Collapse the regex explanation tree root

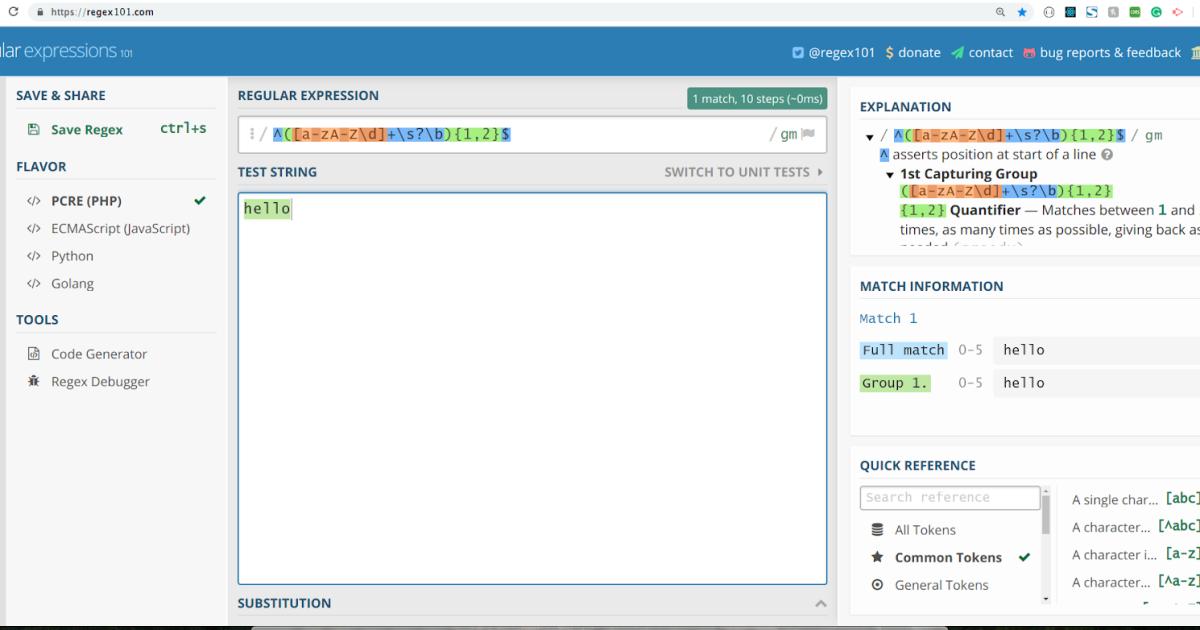coord(869,136)
